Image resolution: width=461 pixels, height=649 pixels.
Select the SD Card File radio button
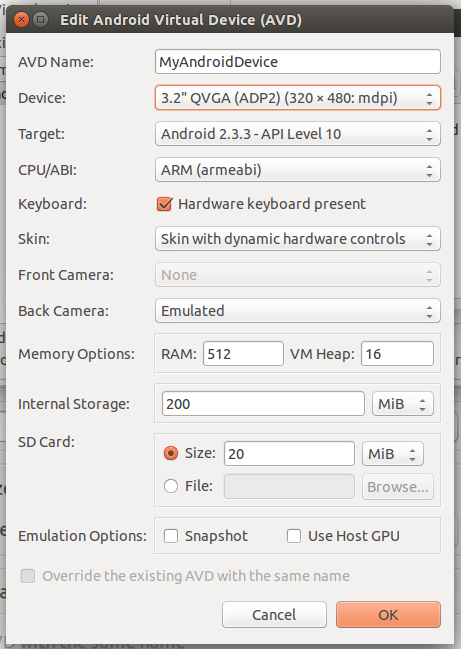coord(170,486)
